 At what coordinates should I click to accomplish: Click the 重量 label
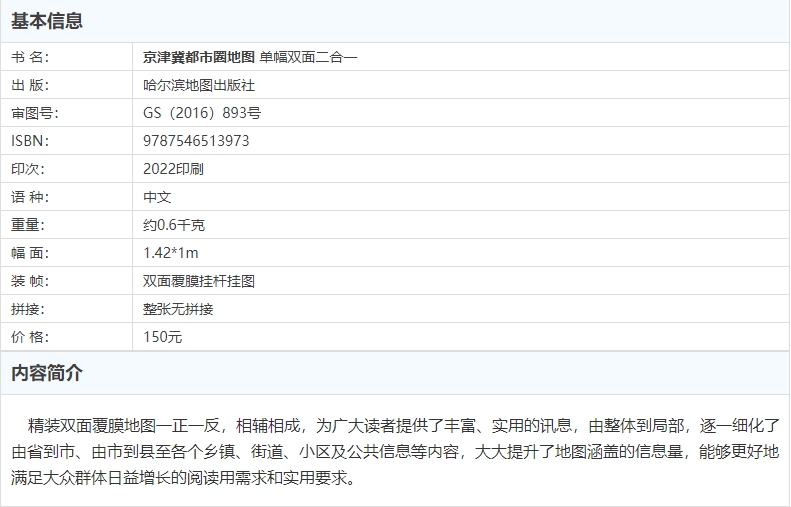tap(28, 225)
